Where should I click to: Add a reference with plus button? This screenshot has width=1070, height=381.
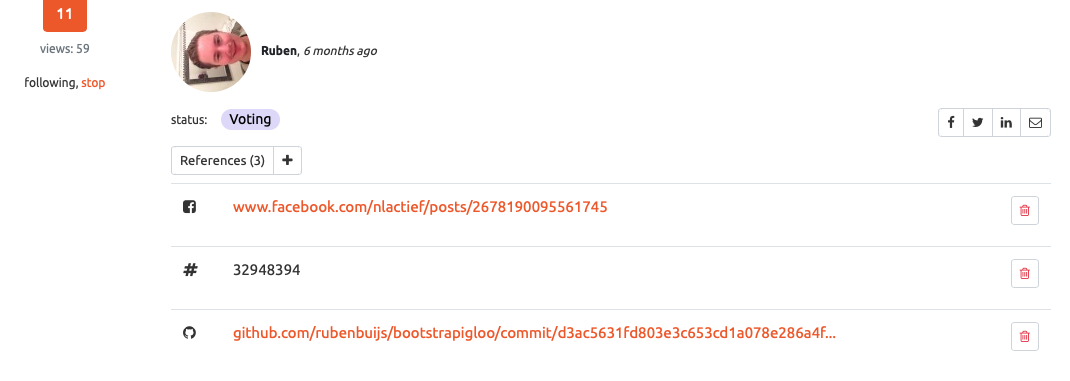(287, 160)
